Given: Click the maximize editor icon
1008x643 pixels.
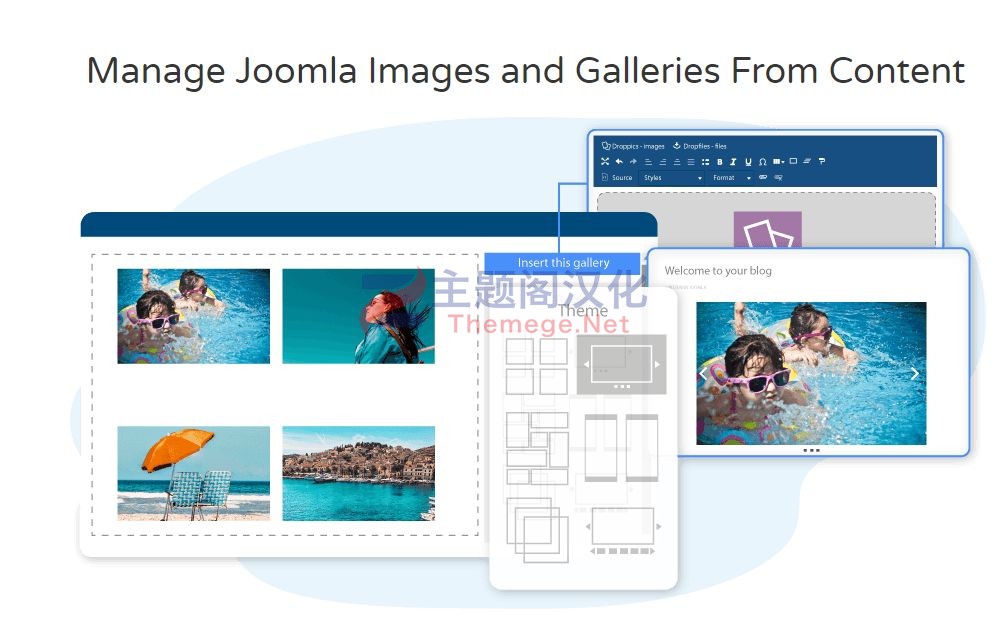Looking at the screenshot, I should click(x=605, y=161).
